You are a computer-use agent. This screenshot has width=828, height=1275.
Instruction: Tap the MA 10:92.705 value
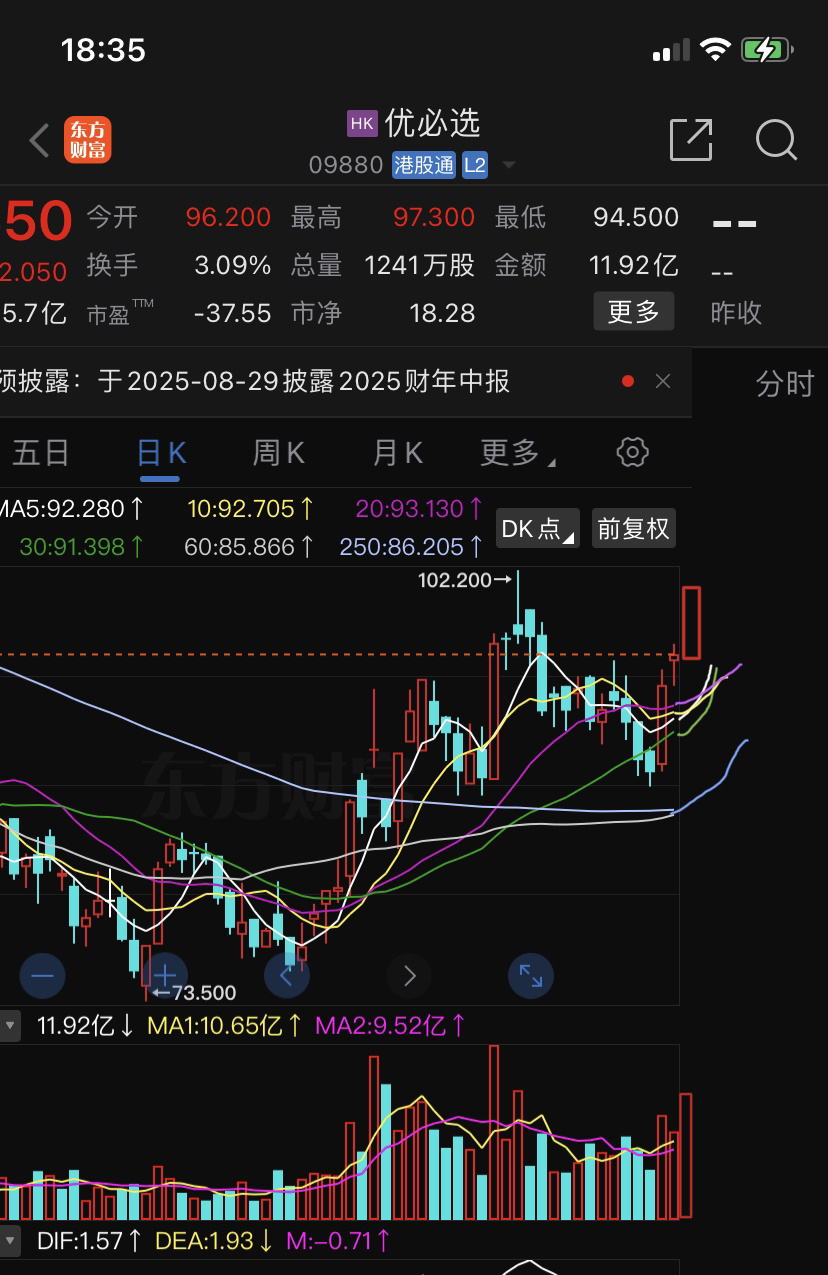[x=251, y=509]
